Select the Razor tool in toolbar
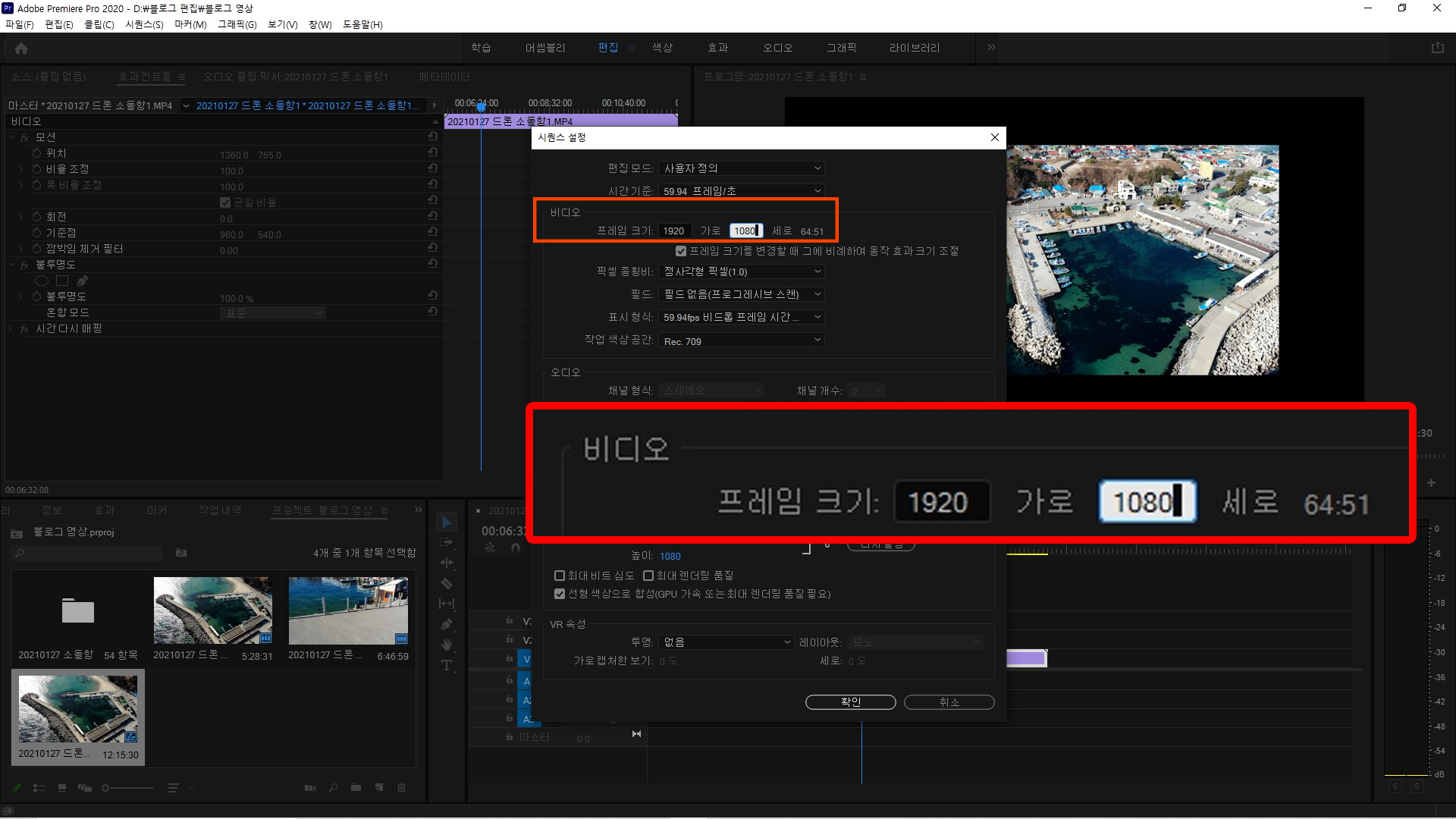This screenshot has width=1456, height=819. point(447,583)
